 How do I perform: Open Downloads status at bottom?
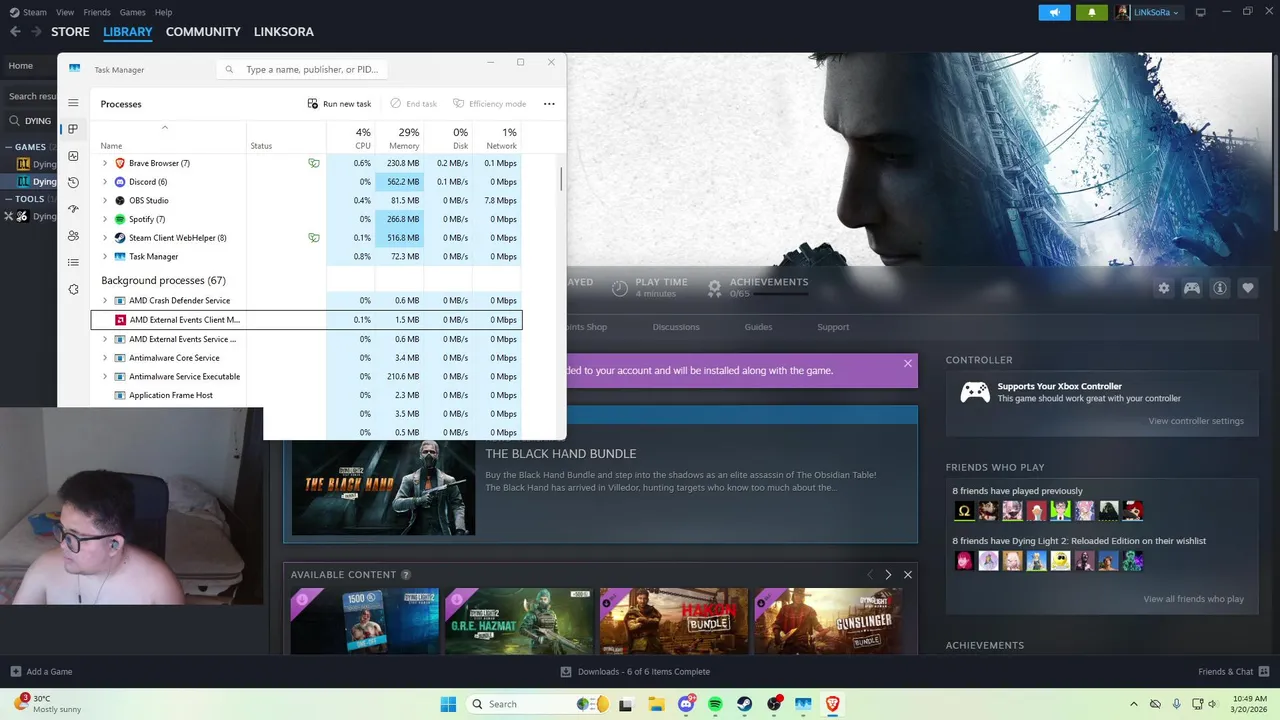[635, 672]
